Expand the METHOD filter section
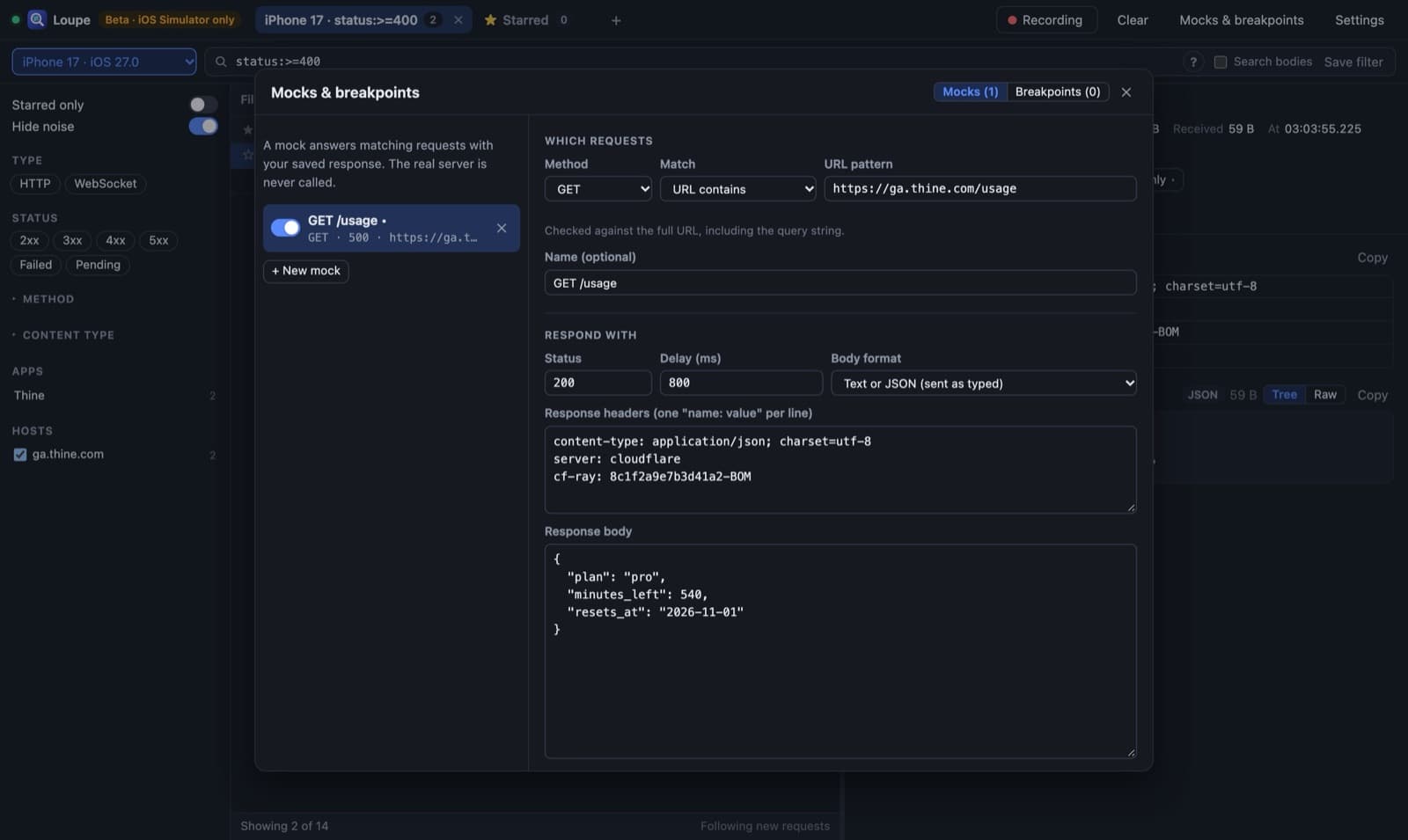The width and height of the screenshot is (1408, 840). [43, 299]
